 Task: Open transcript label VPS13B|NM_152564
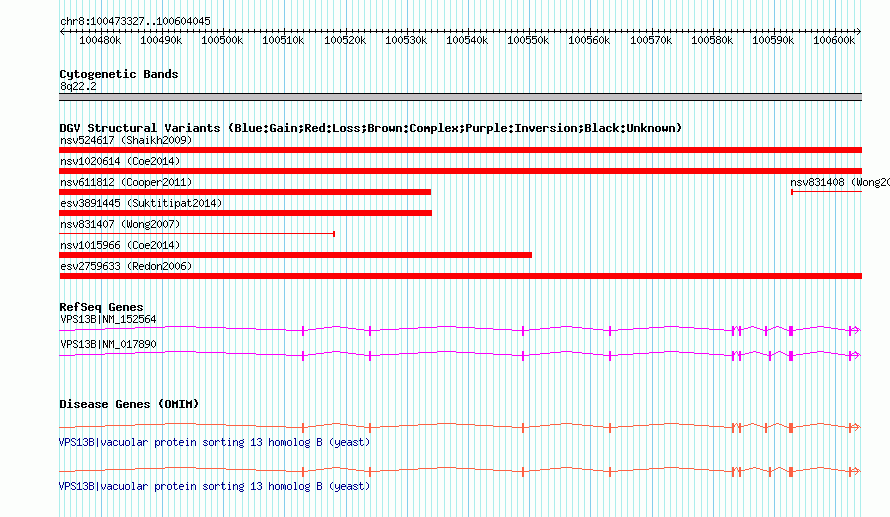coord(108,320)
